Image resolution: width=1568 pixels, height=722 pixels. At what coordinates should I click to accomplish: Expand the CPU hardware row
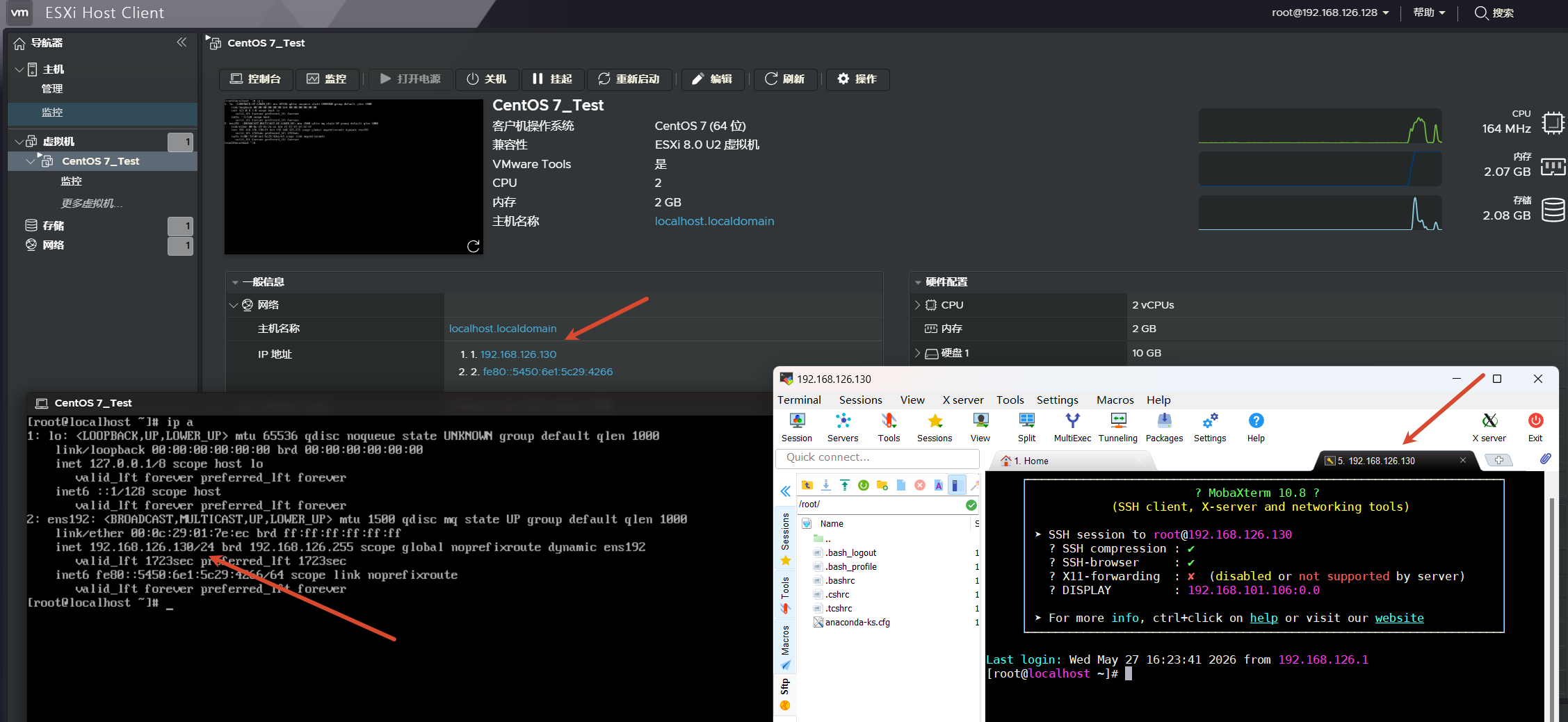[917, 305]
